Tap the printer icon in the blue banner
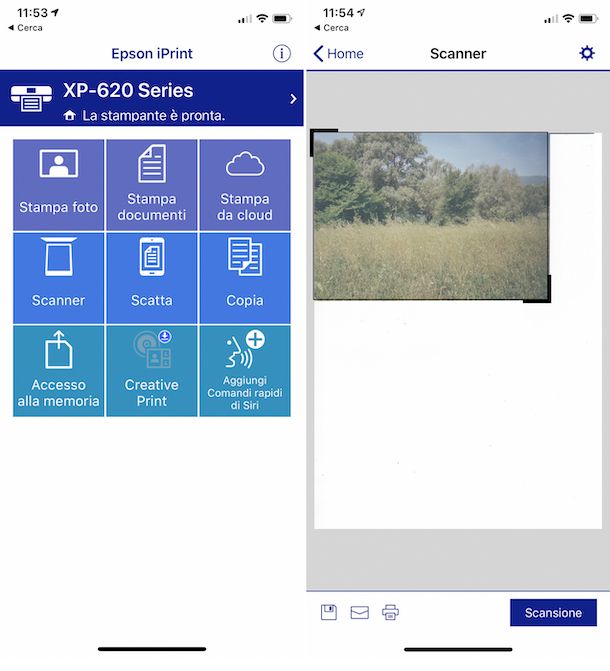This screenshot has width=610, height=671. click(31, 98)
